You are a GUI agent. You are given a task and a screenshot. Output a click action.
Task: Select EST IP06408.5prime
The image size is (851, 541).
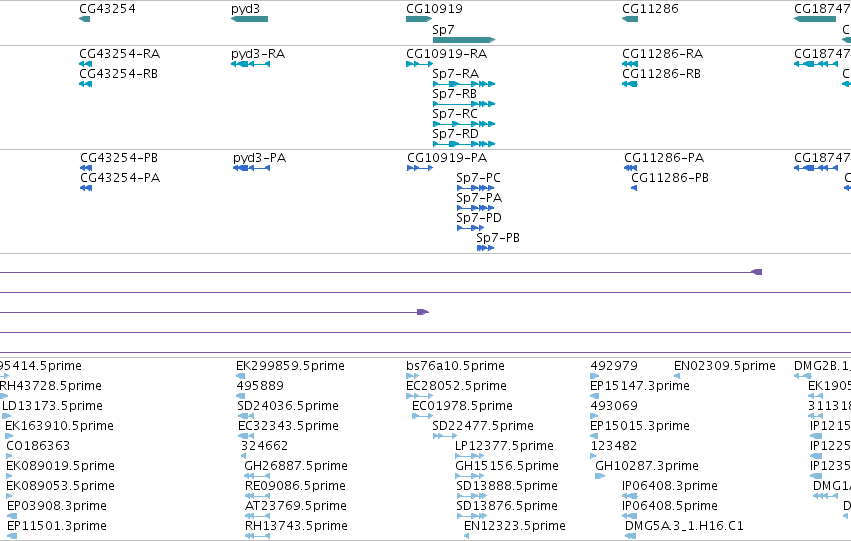(x=670, y=506)
